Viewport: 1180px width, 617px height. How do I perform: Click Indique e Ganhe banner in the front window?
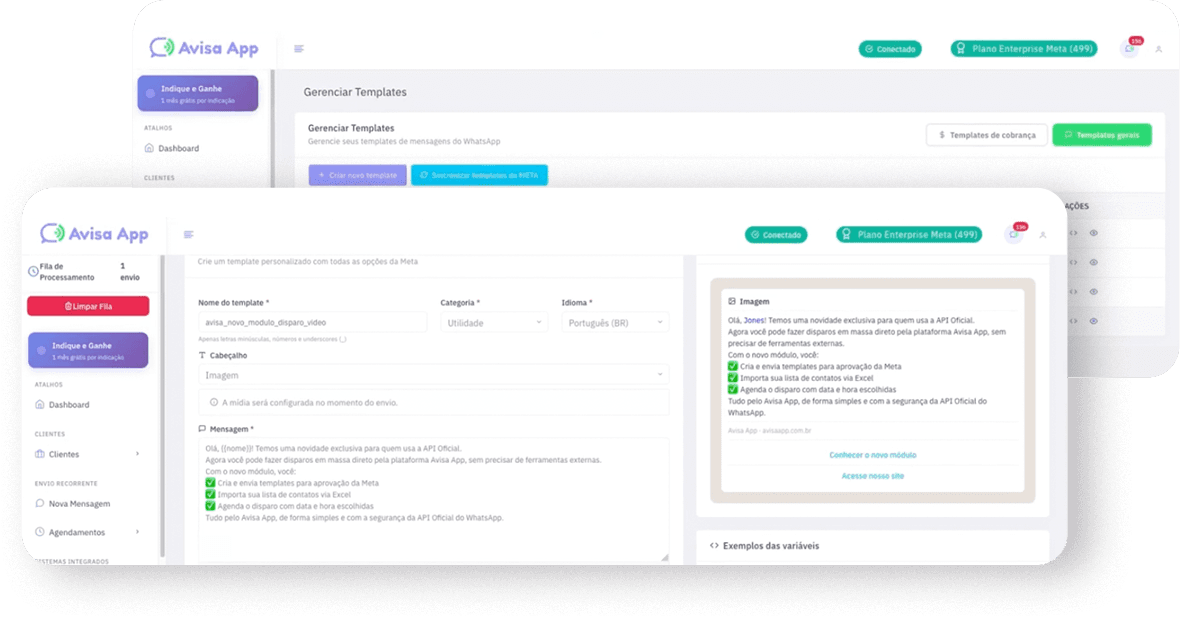point(88,350)
